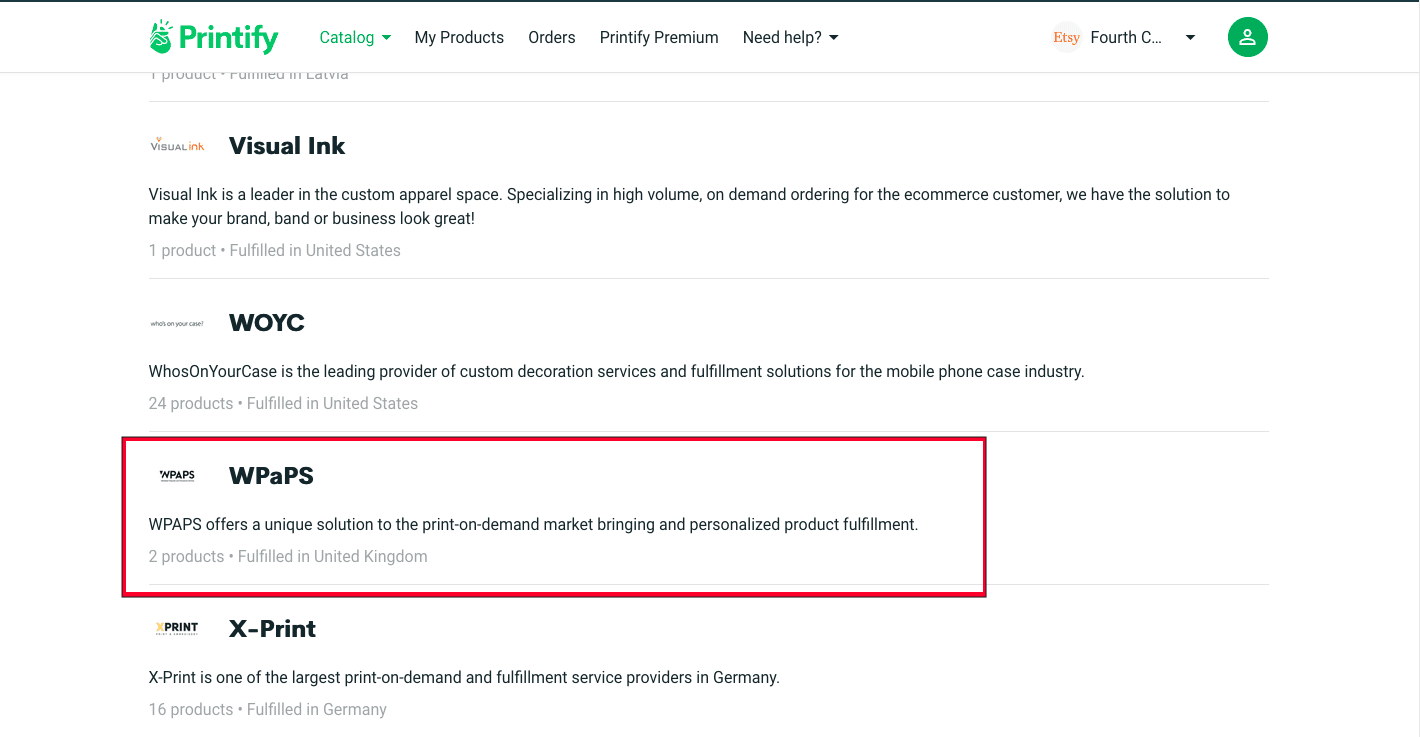
Task: Open the user account avatar icon
Action: coord(1247,37)
